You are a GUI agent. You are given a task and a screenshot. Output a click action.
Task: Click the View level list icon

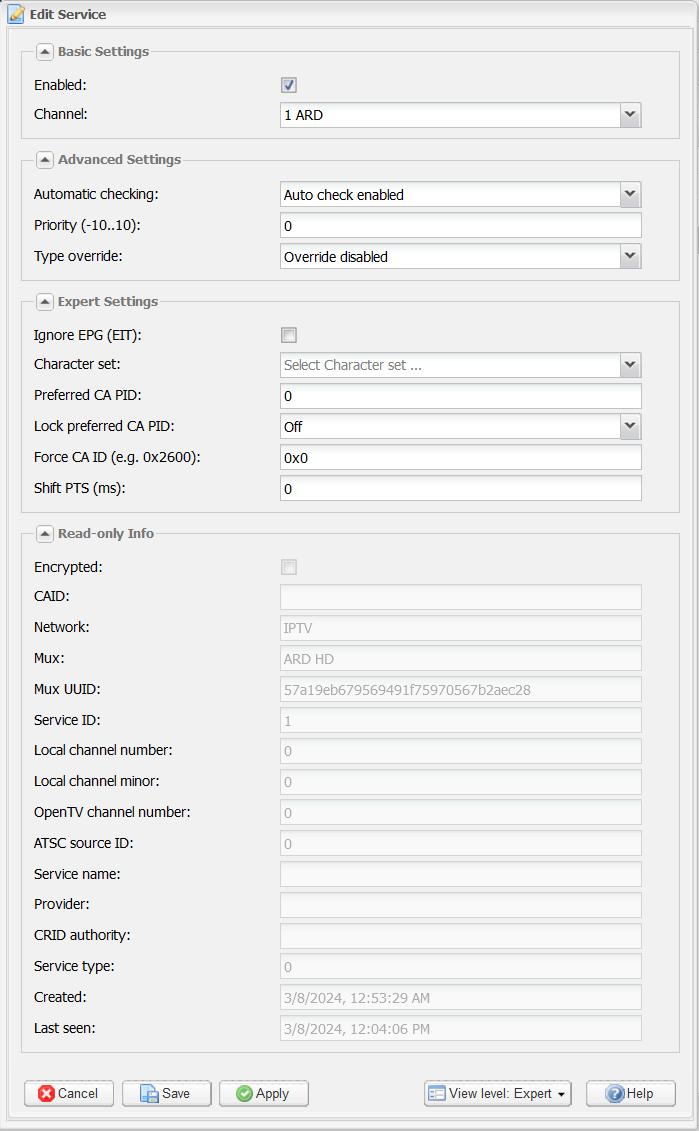pos(436,1093)
